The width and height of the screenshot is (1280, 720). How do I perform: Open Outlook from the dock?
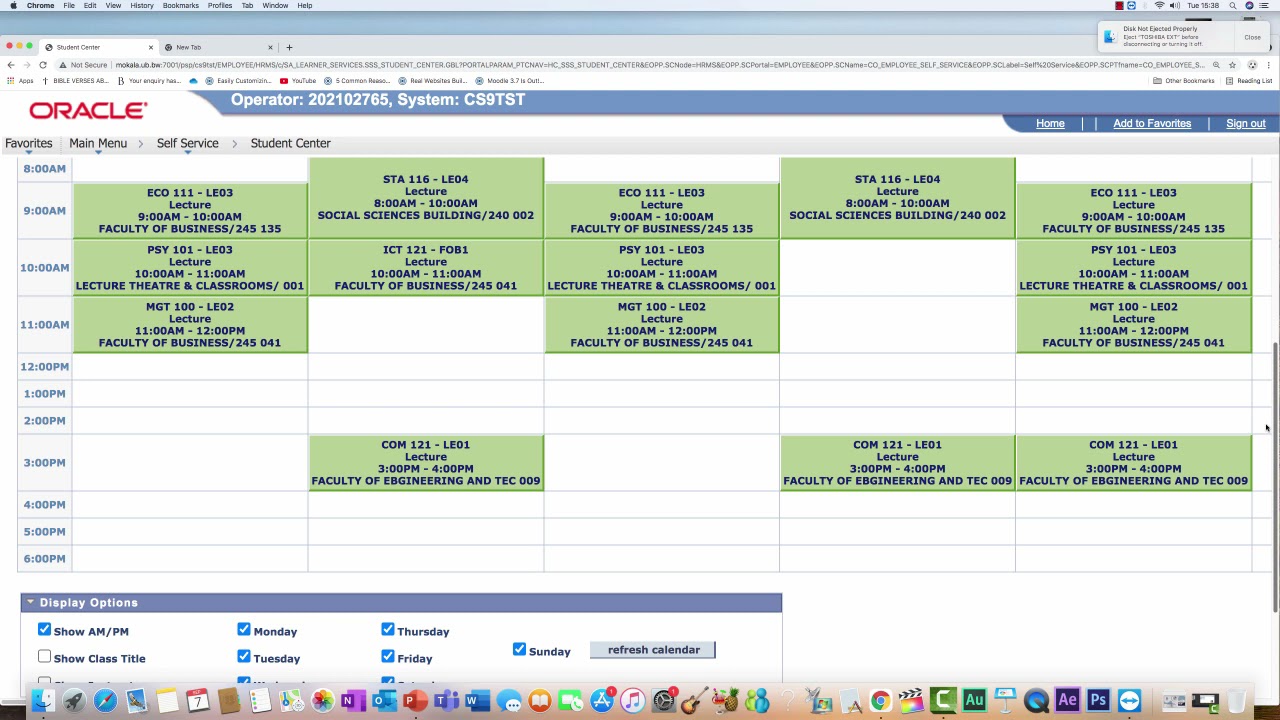pos(384,701)
